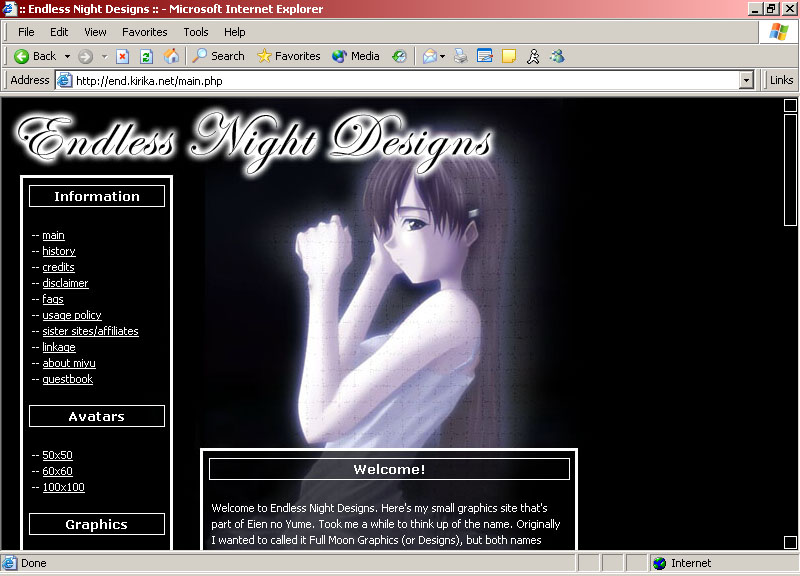Screen dimensions: 800x576
Task: Click the Print icon in toolbar
Action: [461, 56]
